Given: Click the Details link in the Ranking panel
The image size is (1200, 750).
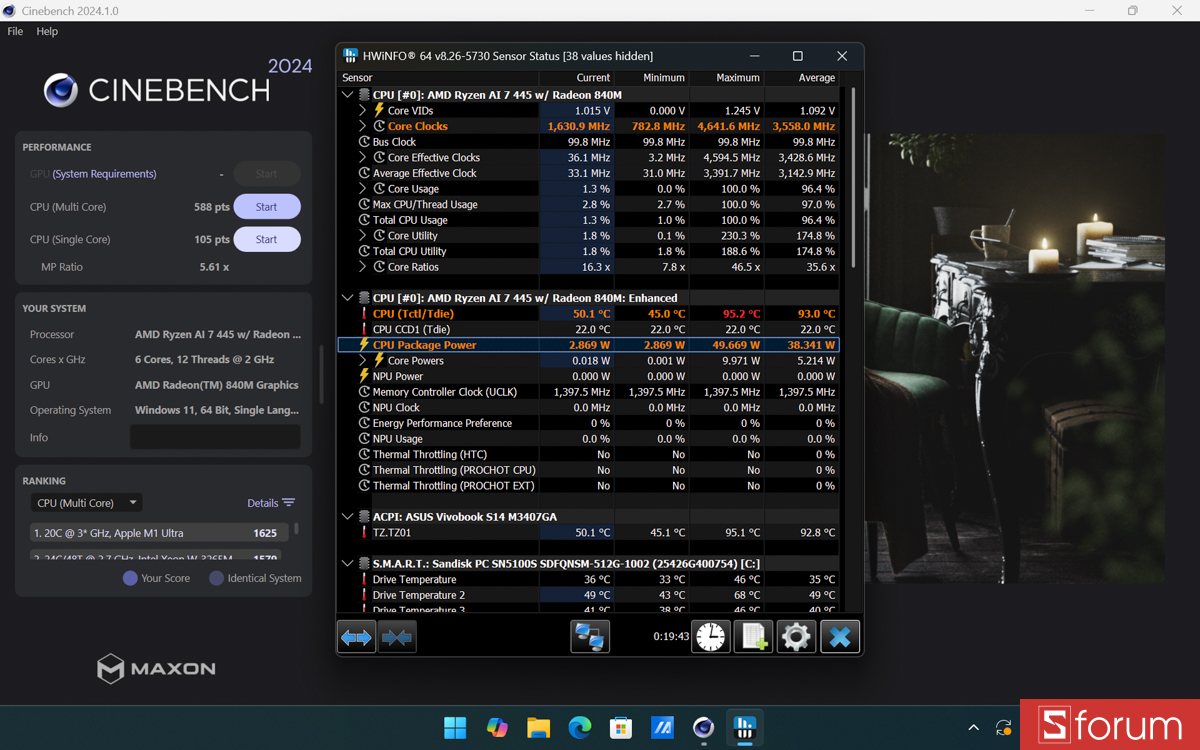Looking at the screenshot, I should point(262,502).
